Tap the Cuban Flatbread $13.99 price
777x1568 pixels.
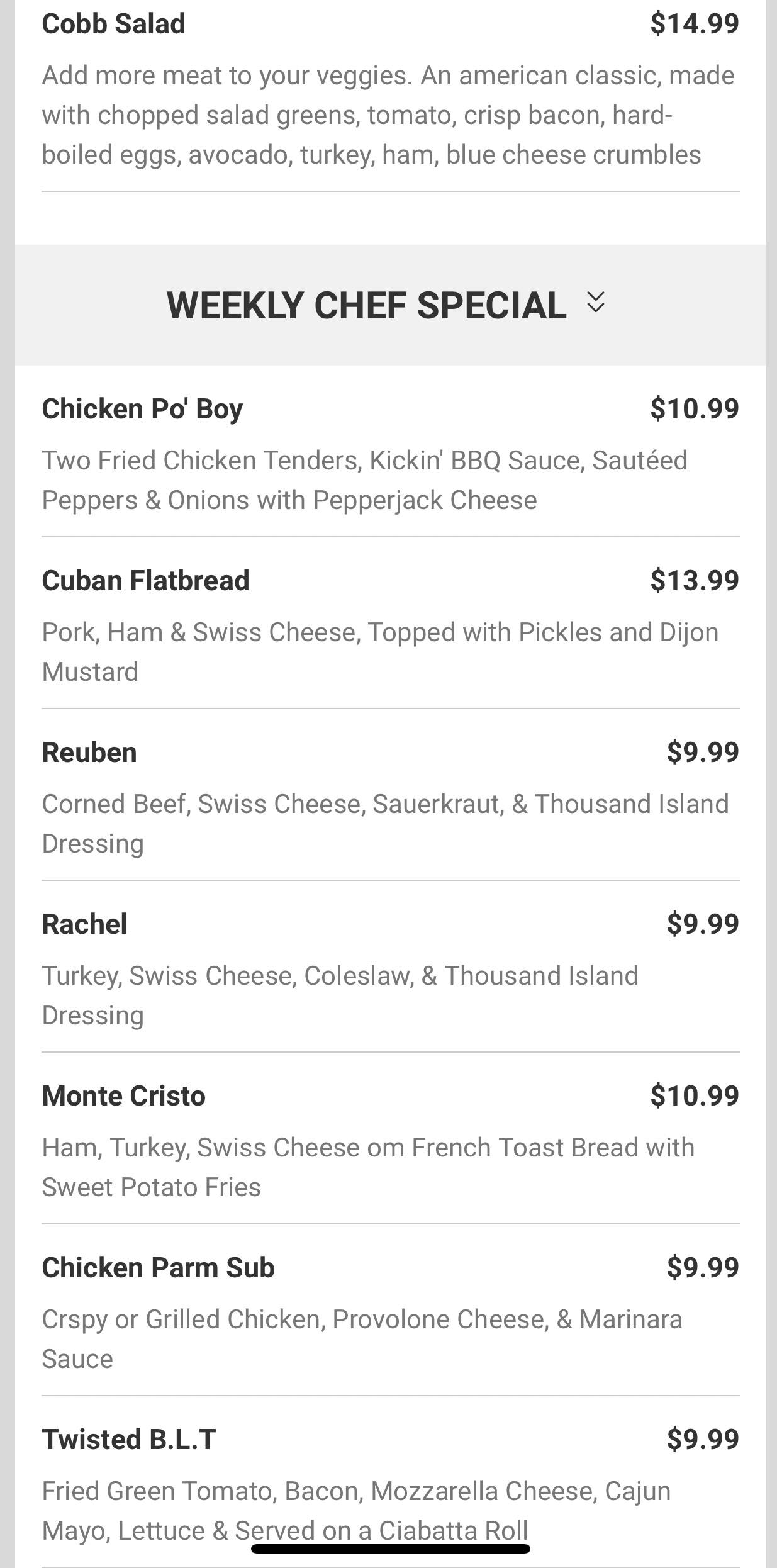(x=695, y=580)
